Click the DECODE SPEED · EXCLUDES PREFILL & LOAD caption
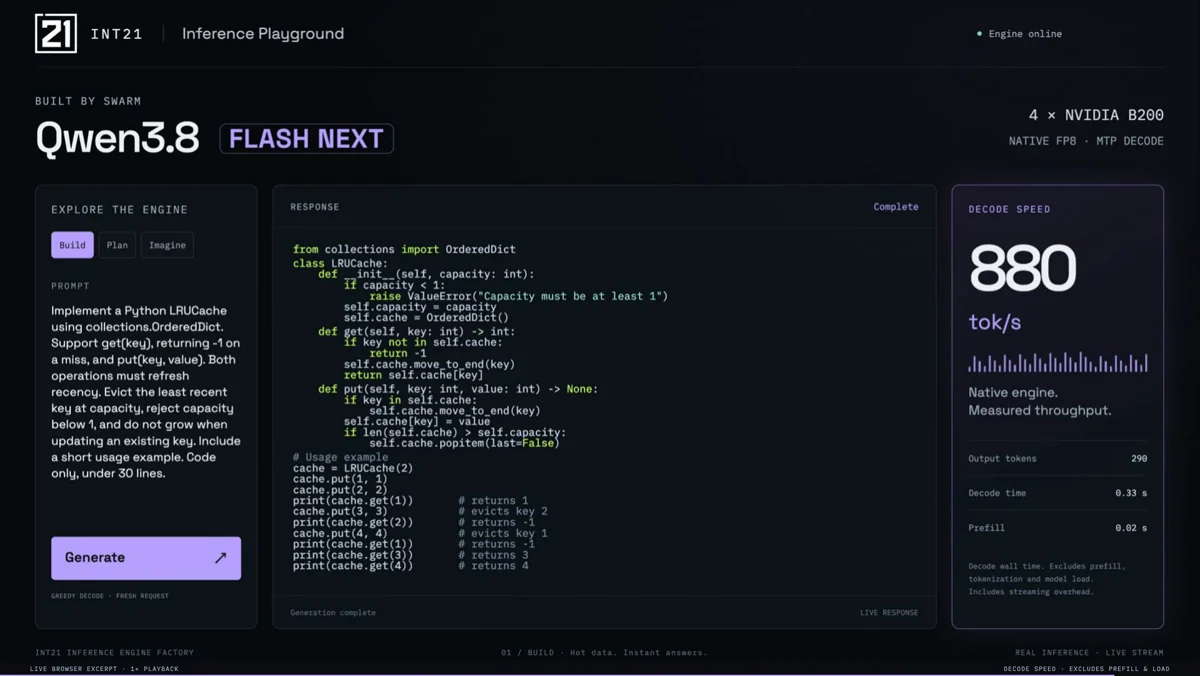Screen dimensions: 1200x676 tap(1086, 669)
